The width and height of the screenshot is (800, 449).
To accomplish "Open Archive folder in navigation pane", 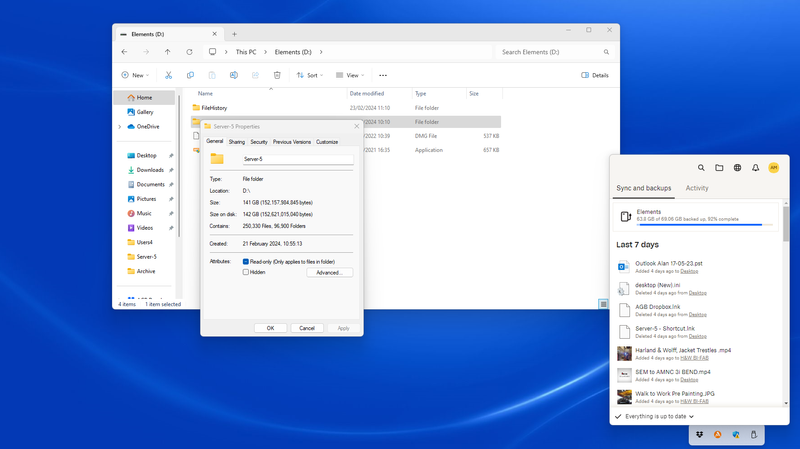I will 145,271.
